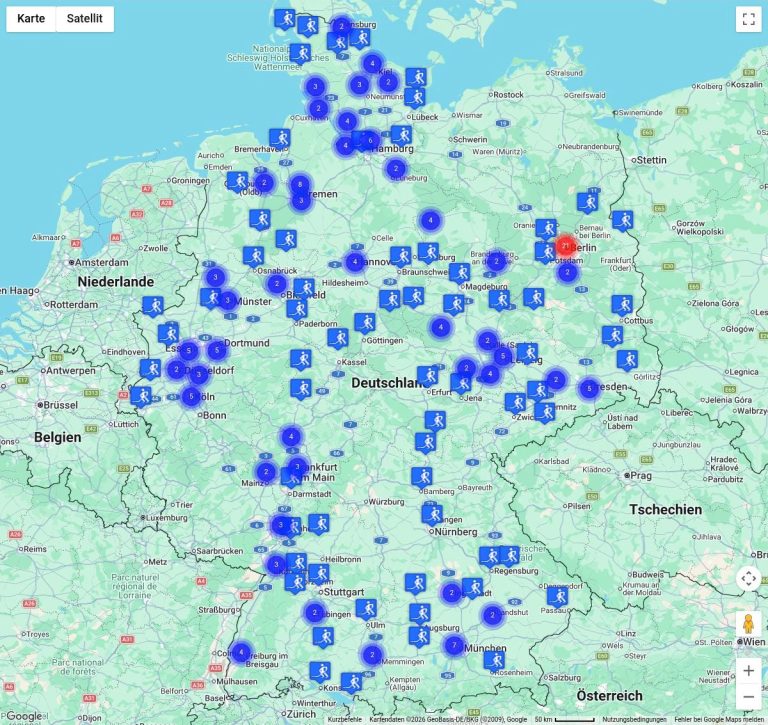Select hockey marker near Bamberg

pyautogui.click(x=422, y=477)
